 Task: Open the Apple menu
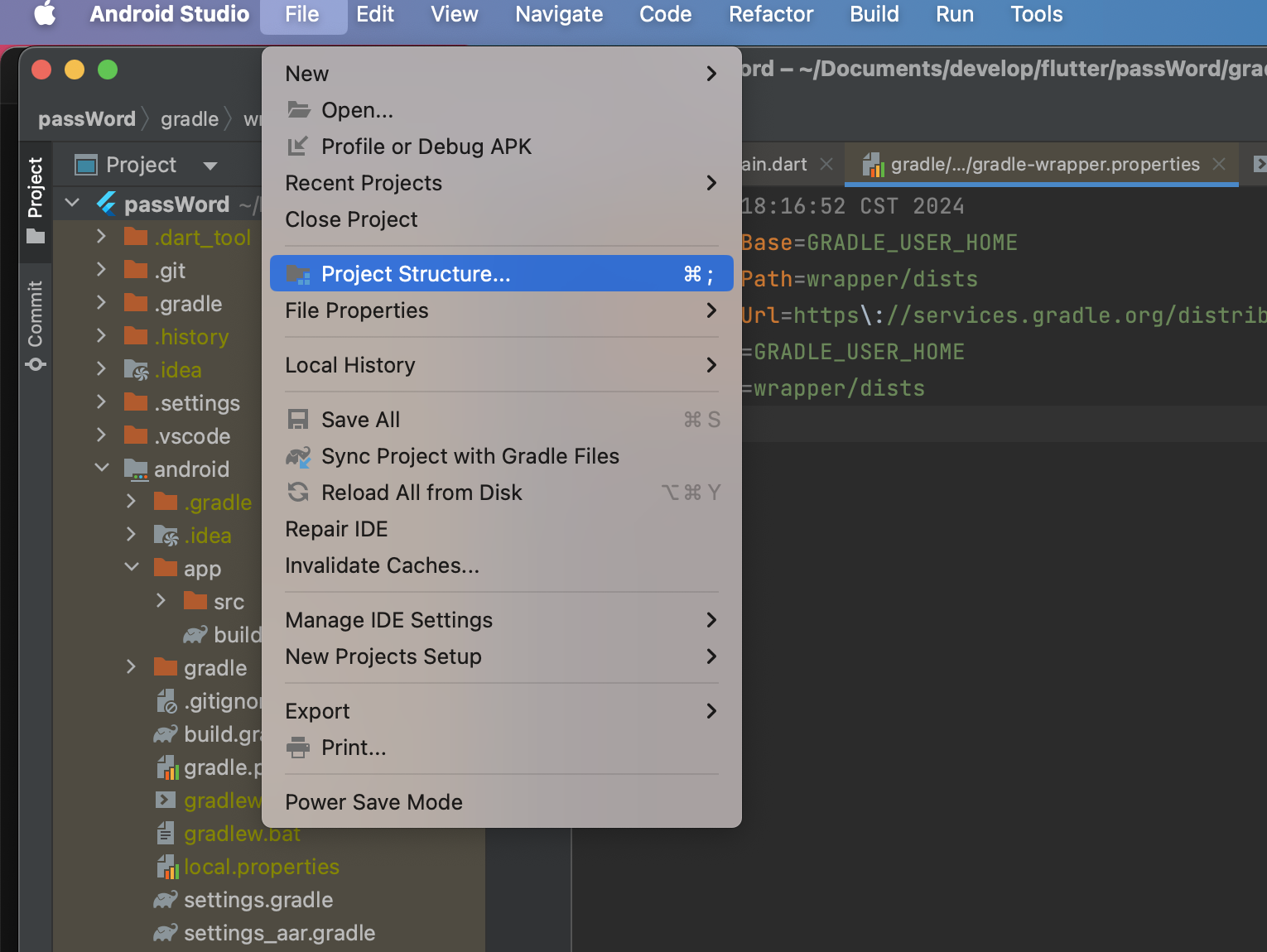tap(45, 14)
